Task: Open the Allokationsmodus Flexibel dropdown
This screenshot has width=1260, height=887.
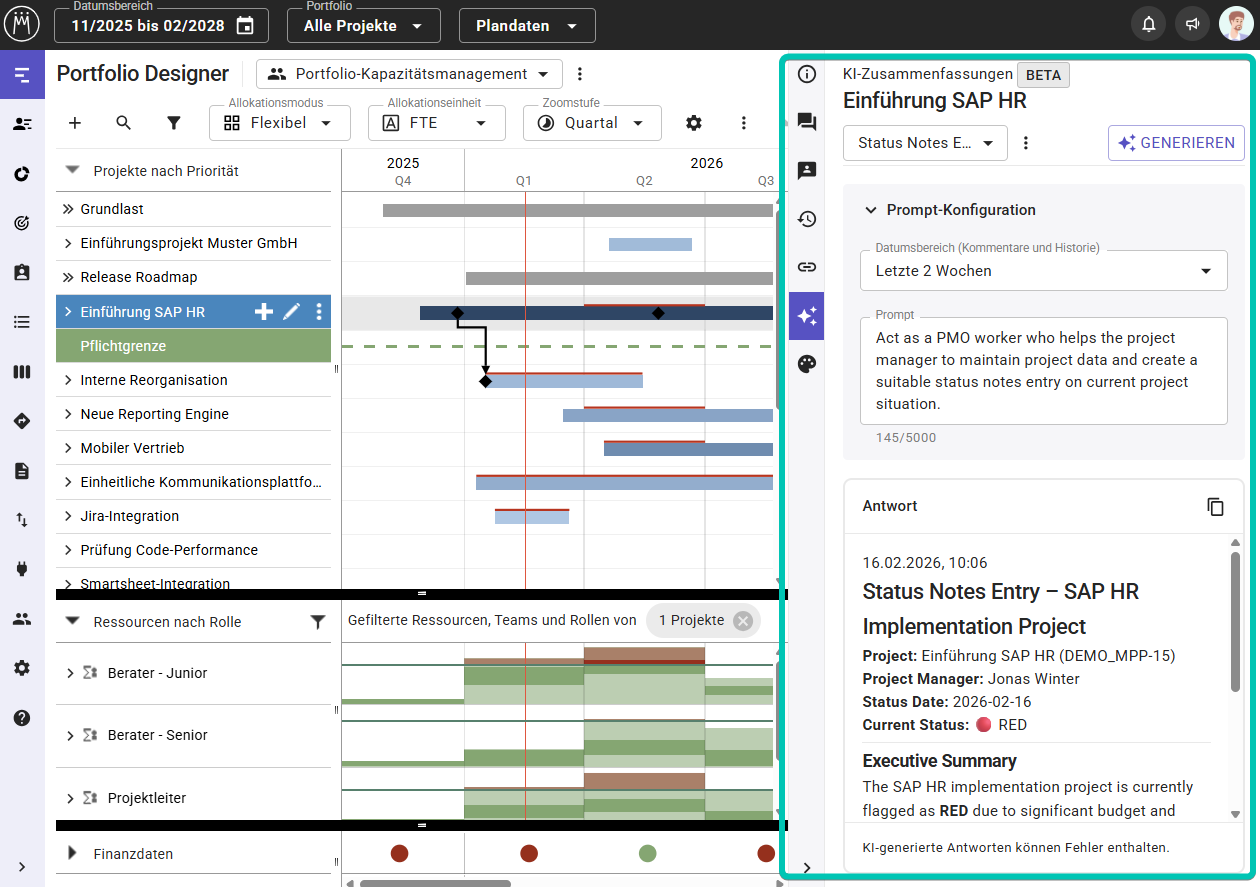Action: pos(279,123)
